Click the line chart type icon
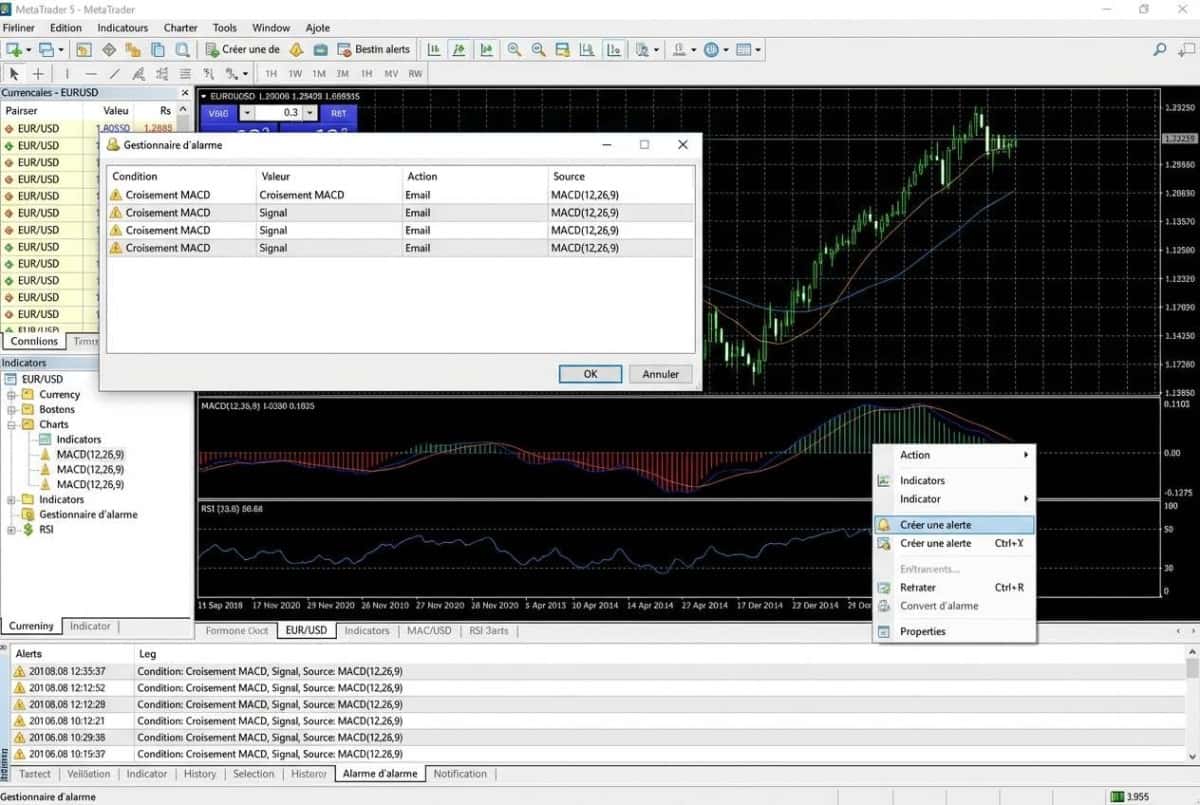 (486, 49)
